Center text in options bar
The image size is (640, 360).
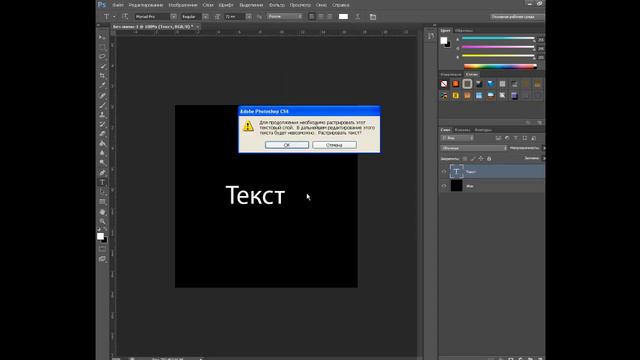[x=321, y=17]
